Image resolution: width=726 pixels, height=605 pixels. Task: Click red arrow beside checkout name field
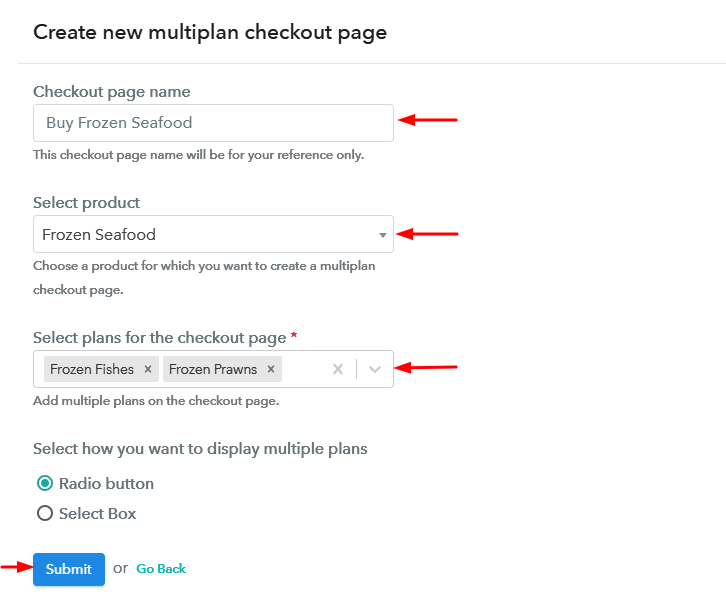coord(428,120)
